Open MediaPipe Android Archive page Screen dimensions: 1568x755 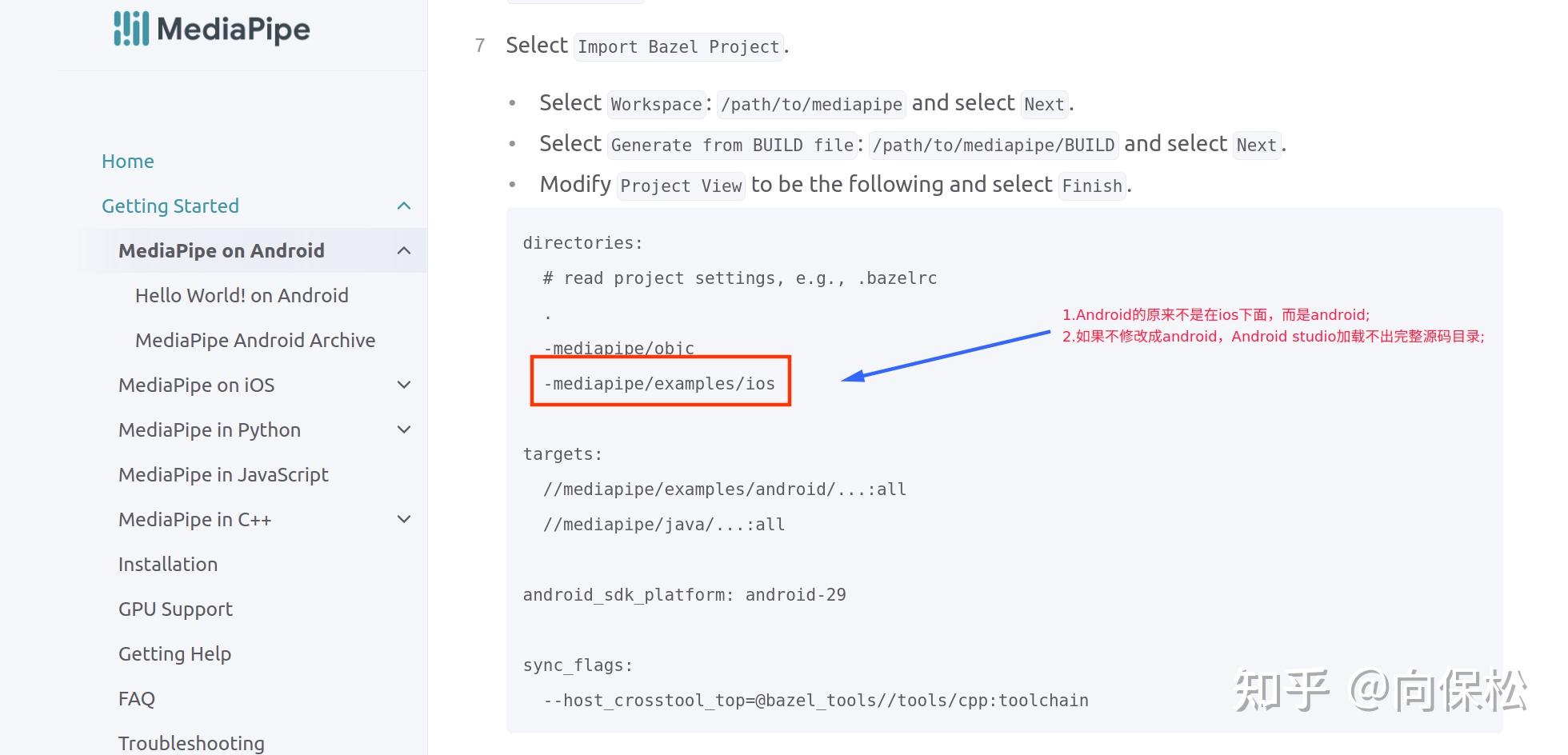tap(255, 341)
